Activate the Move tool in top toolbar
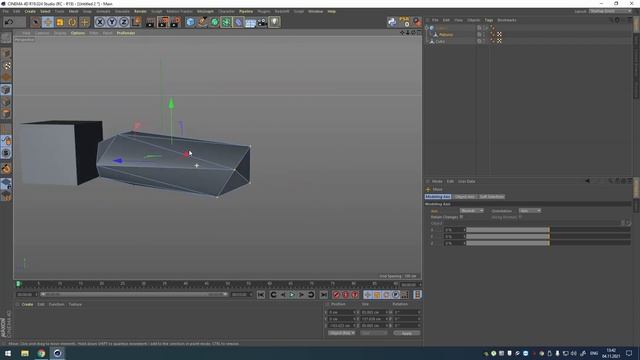This screenshot has width=640, height=360. 48,22
